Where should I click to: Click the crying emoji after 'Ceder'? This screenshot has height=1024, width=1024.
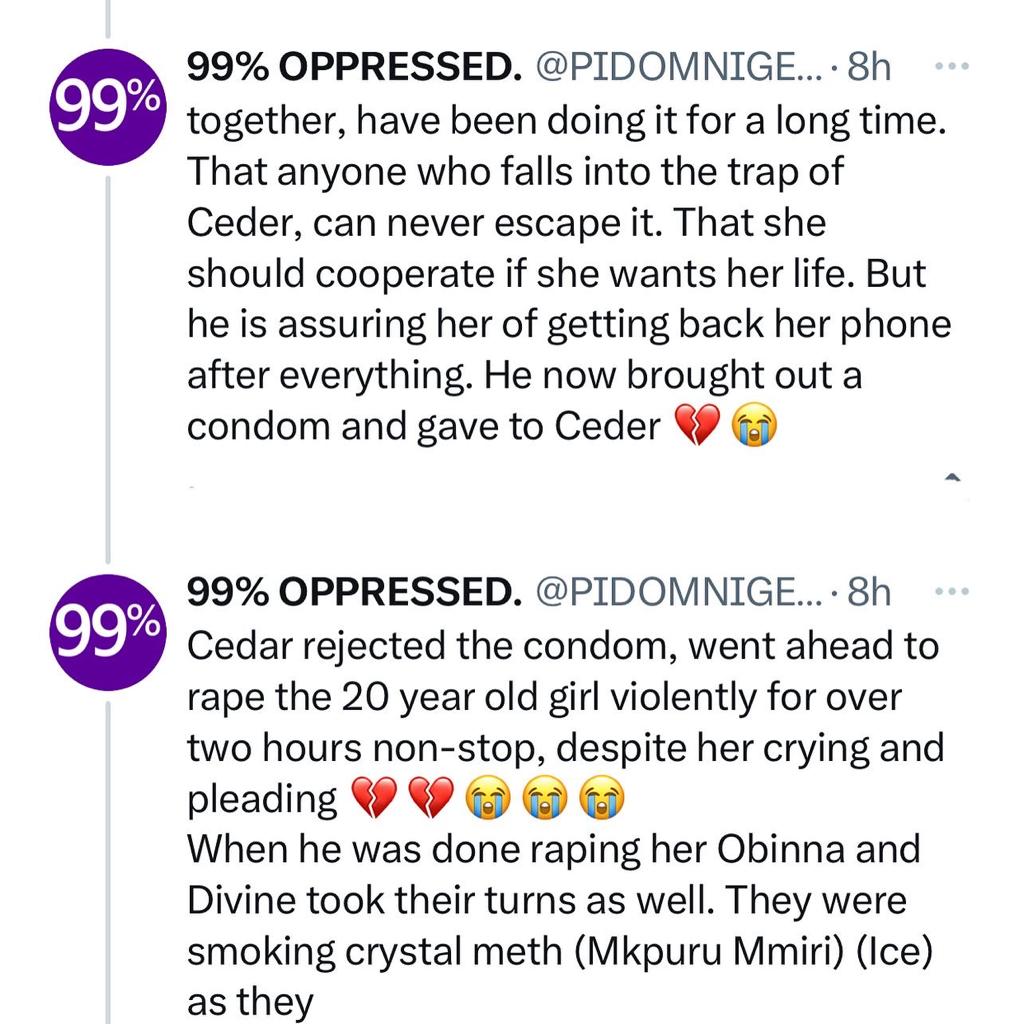tap(756, 426)
